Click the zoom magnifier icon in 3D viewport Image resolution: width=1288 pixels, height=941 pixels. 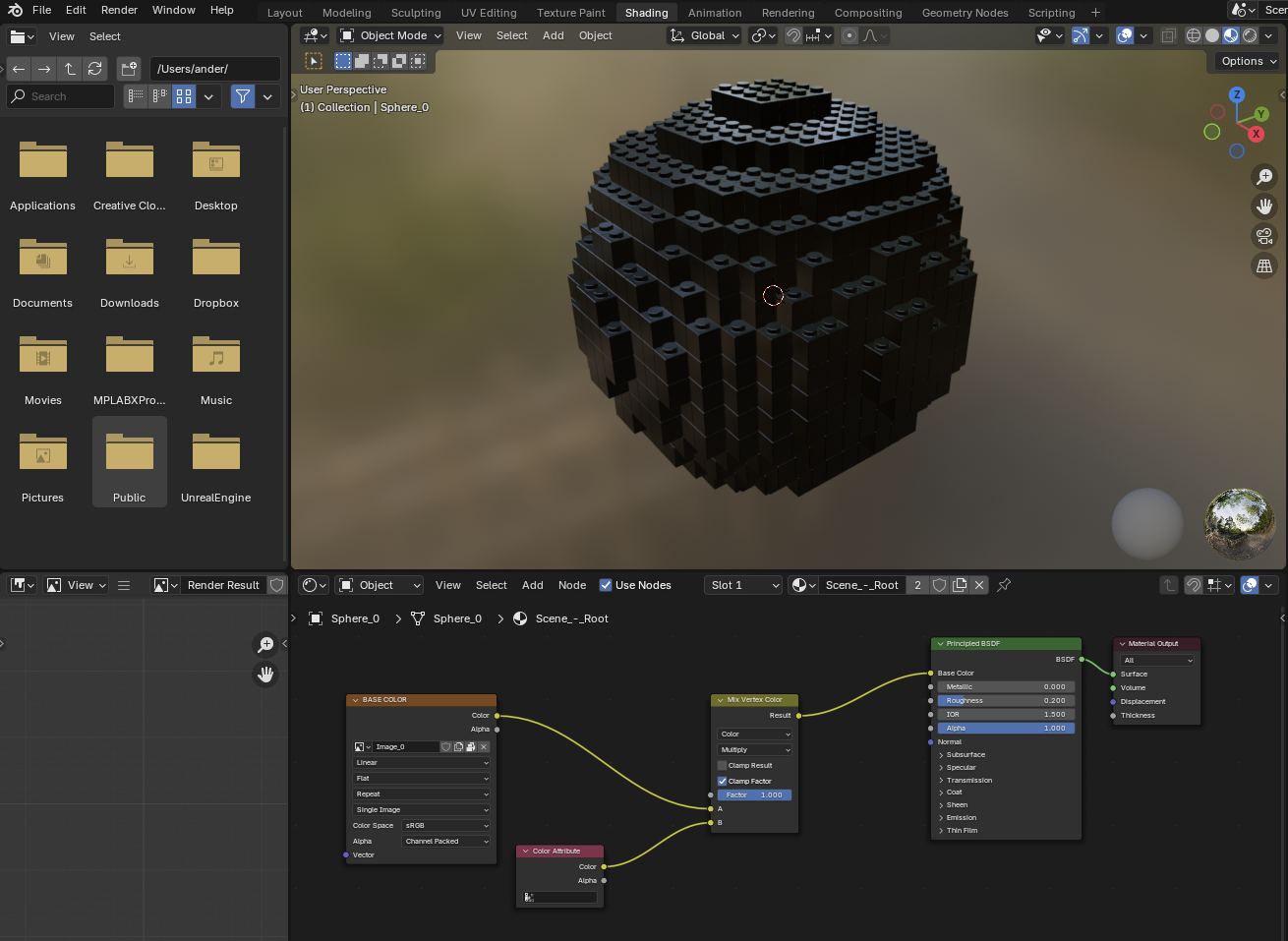(1264, 177)
